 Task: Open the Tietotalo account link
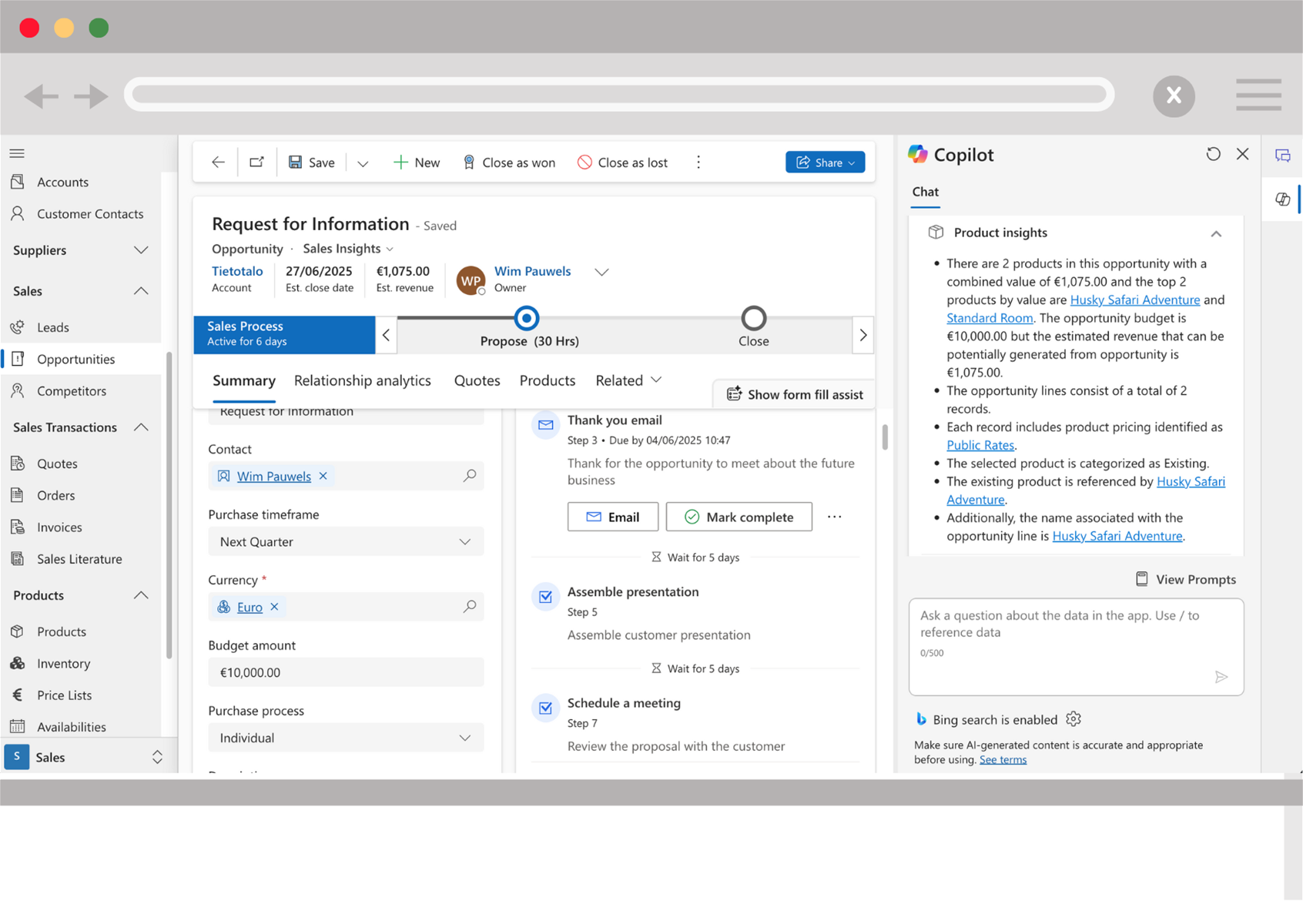237,271
